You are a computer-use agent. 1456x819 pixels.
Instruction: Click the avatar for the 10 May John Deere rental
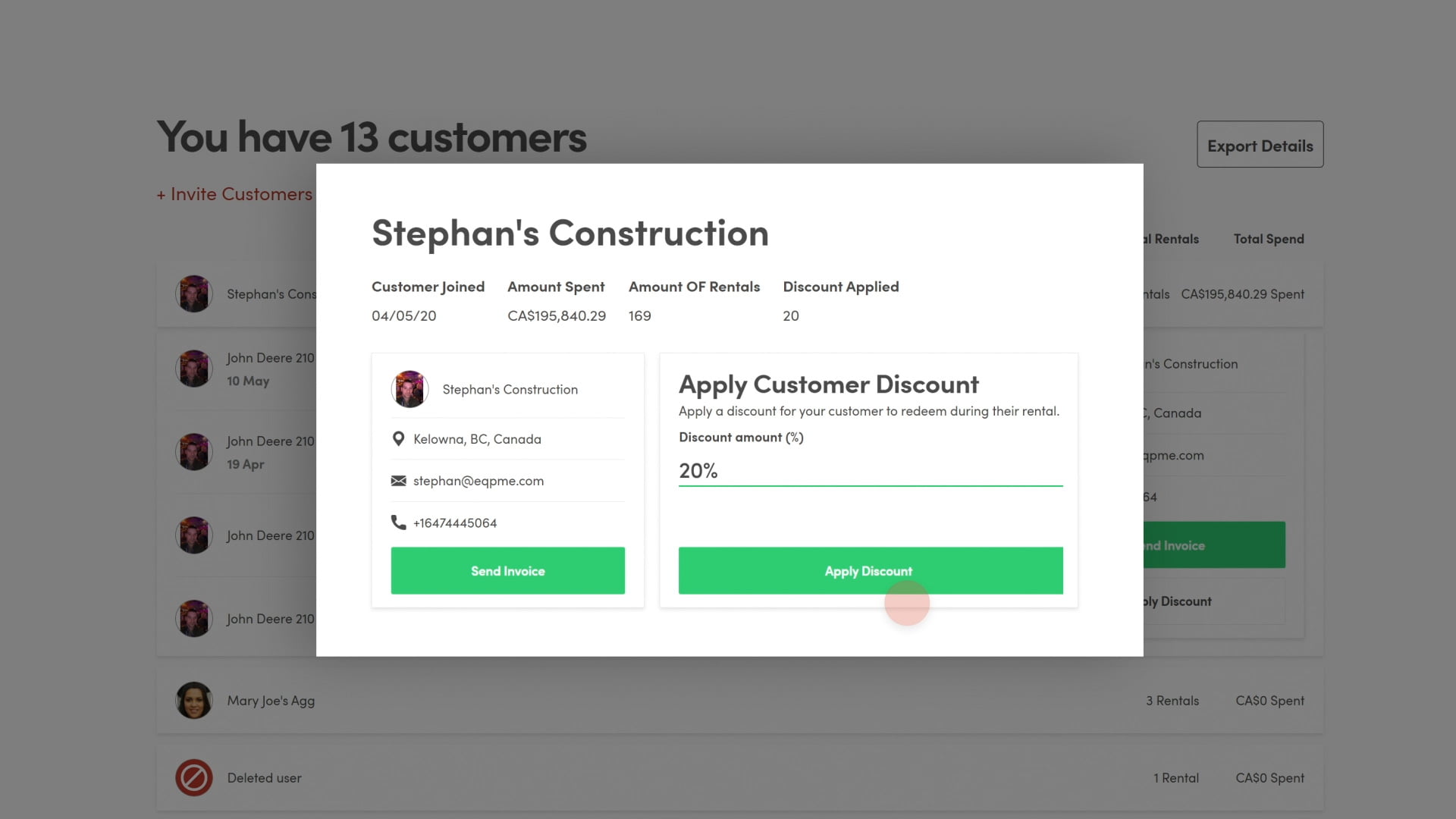(x=194, y=369)
